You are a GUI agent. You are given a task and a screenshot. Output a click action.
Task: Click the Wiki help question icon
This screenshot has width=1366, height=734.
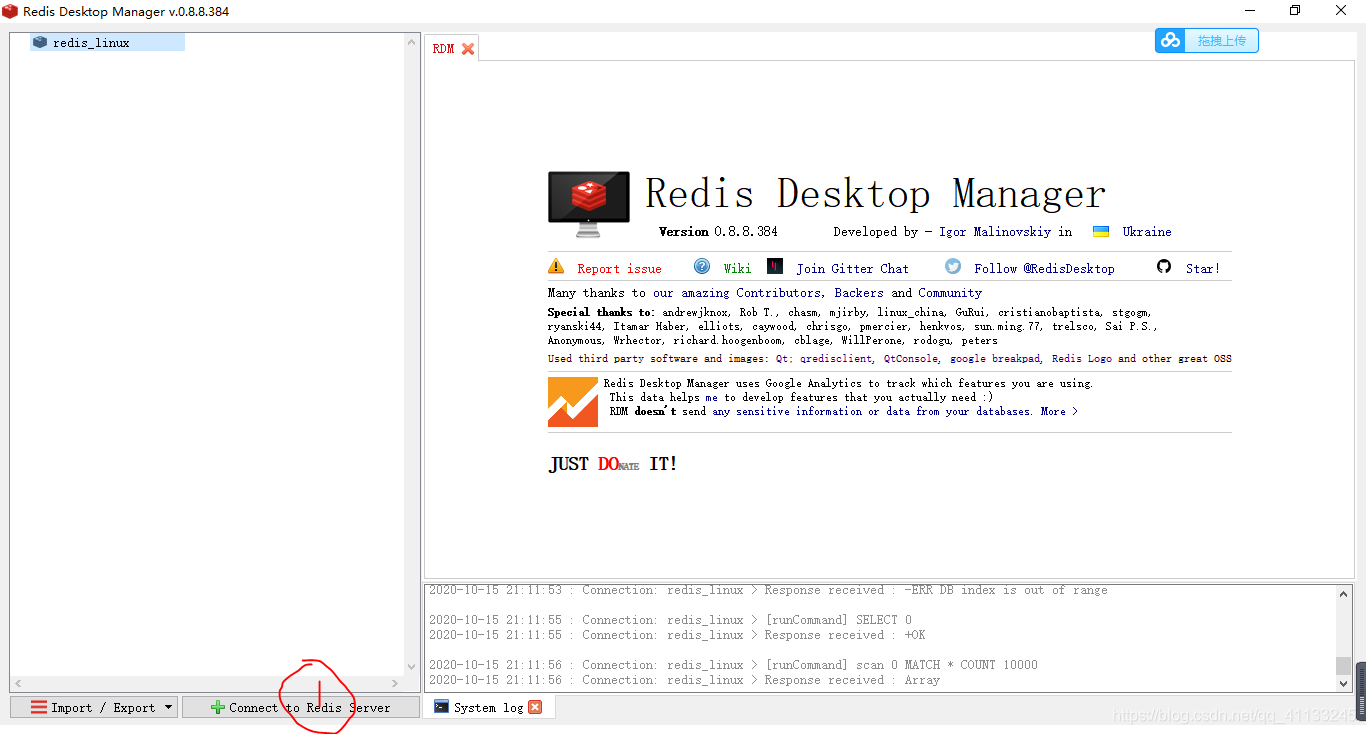pyautogui.click(x=702, y=266)
